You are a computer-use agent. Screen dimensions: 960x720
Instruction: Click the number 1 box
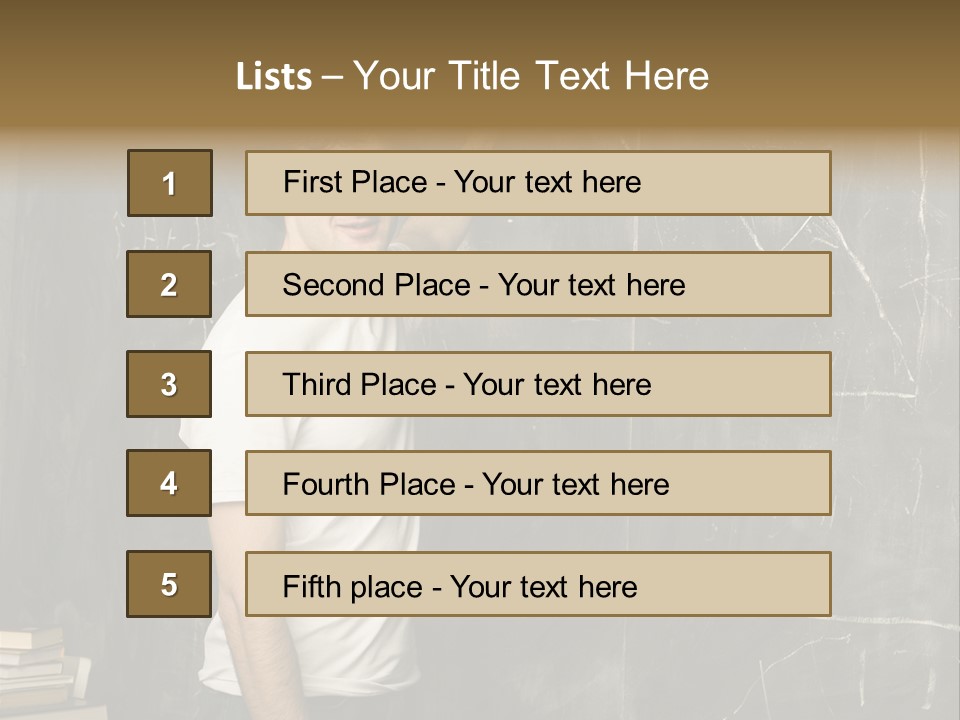[170, 183]
